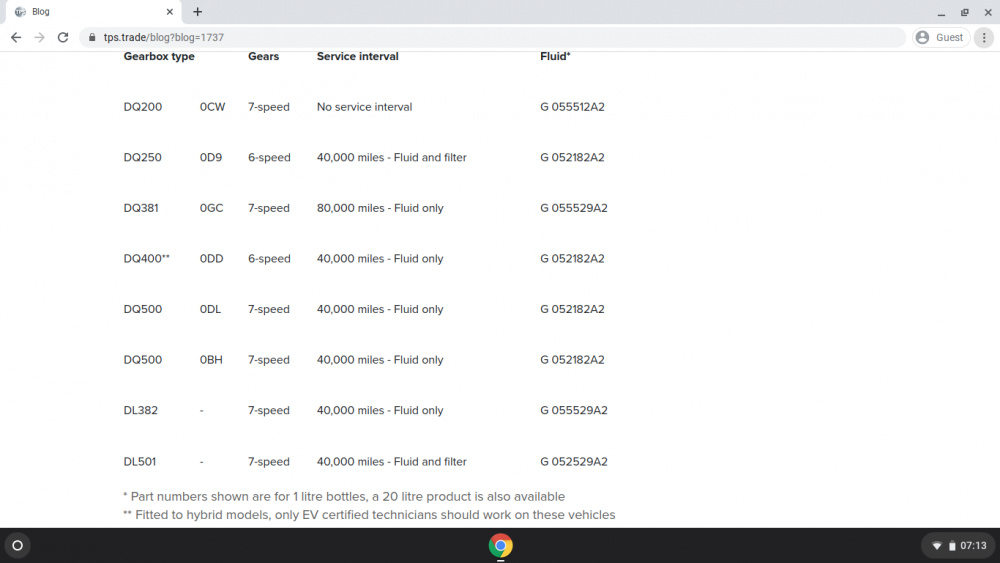This screenshot has width=1000, height=563.
Task: Select DQ400** gearbox cell
Action: 147,258
